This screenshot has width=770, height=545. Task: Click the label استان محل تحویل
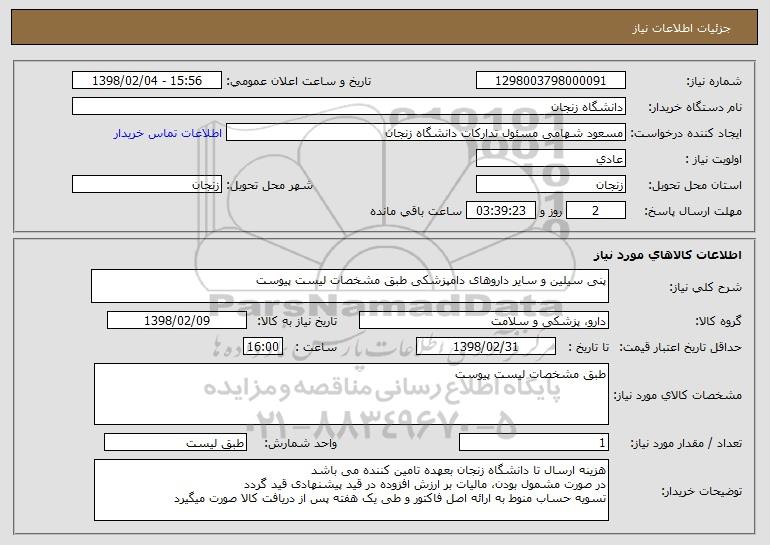point(695,185)
